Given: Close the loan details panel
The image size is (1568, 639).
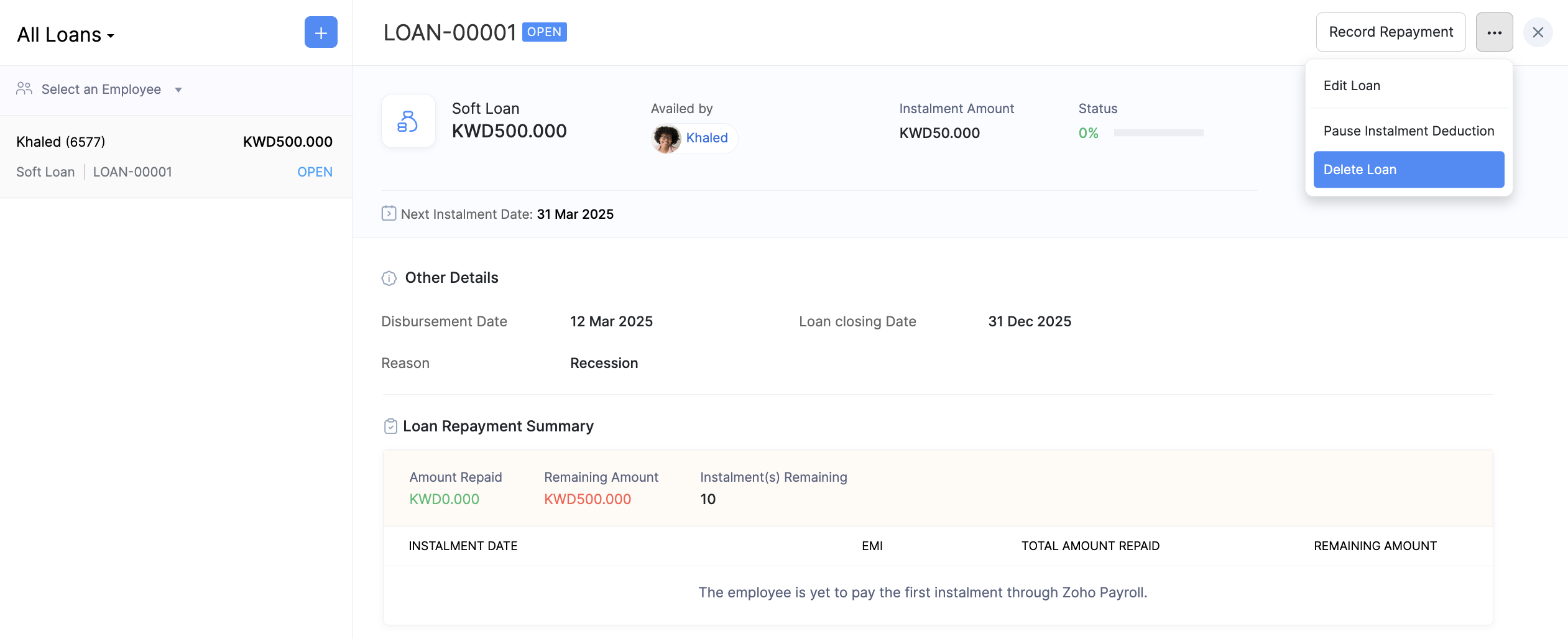Looking at the screenshot, I should click(1538, 32).
